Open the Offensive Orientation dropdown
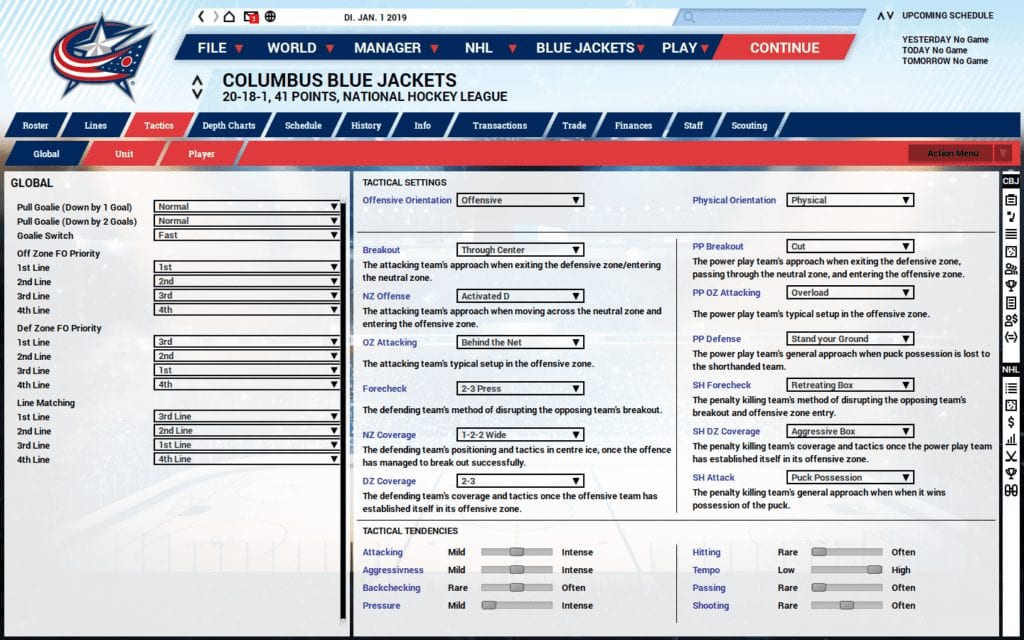This screenshot has height=640, width=1024. point(520,200)
